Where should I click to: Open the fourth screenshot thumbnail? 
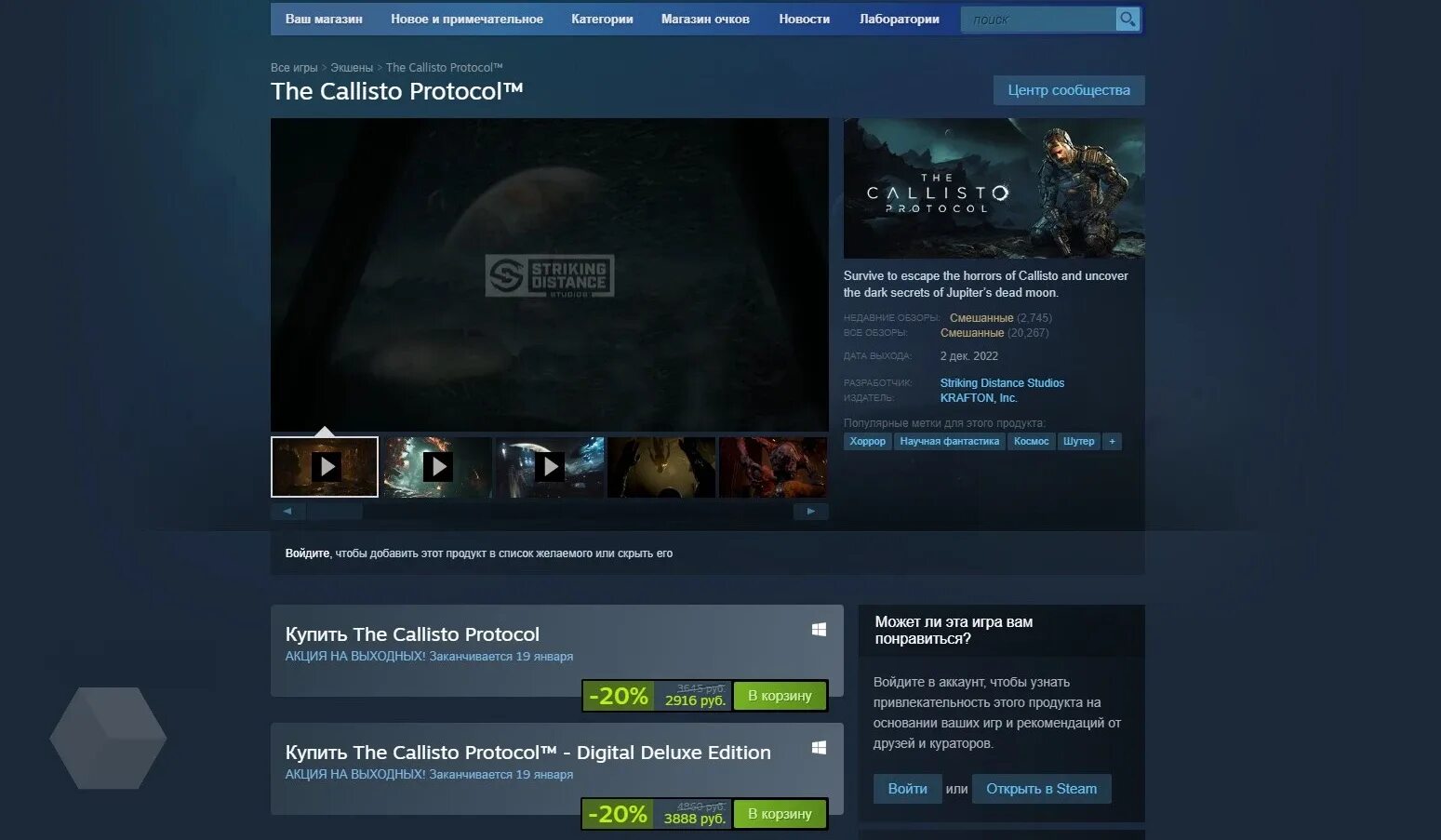coord(661,467)
